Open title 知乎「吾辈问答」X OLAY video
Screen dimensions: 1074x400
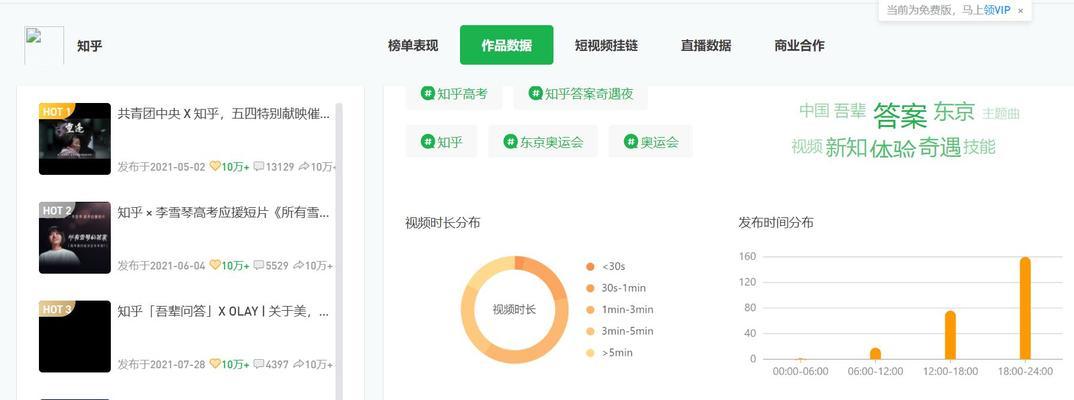(223, 311)
